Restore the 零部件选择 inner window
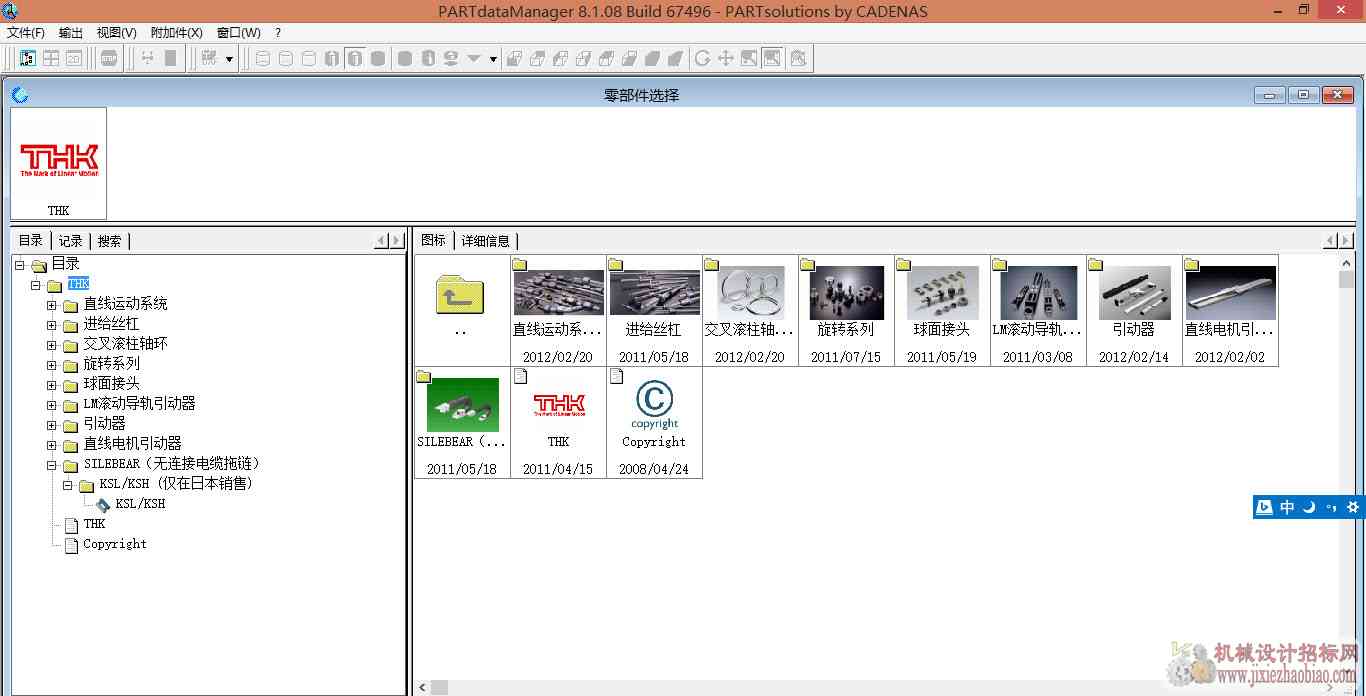Image resolution: width=1366 pixels, height=696 pixels. click(x=1304, y=96)
